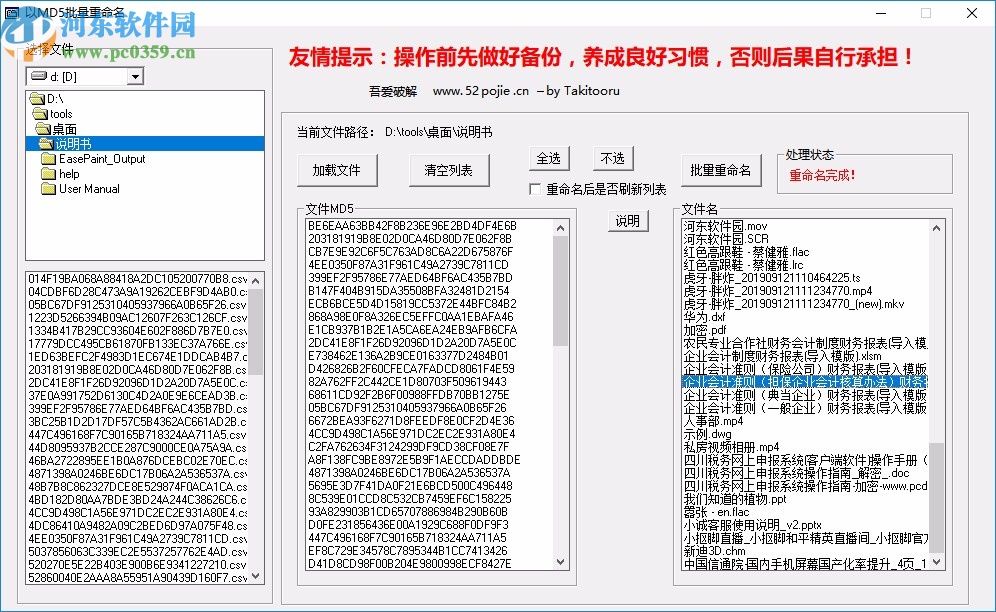The width and height of the screenshot is (996, 612).
Task: Click the 批量重命名 button
Action: click(721, 171)
